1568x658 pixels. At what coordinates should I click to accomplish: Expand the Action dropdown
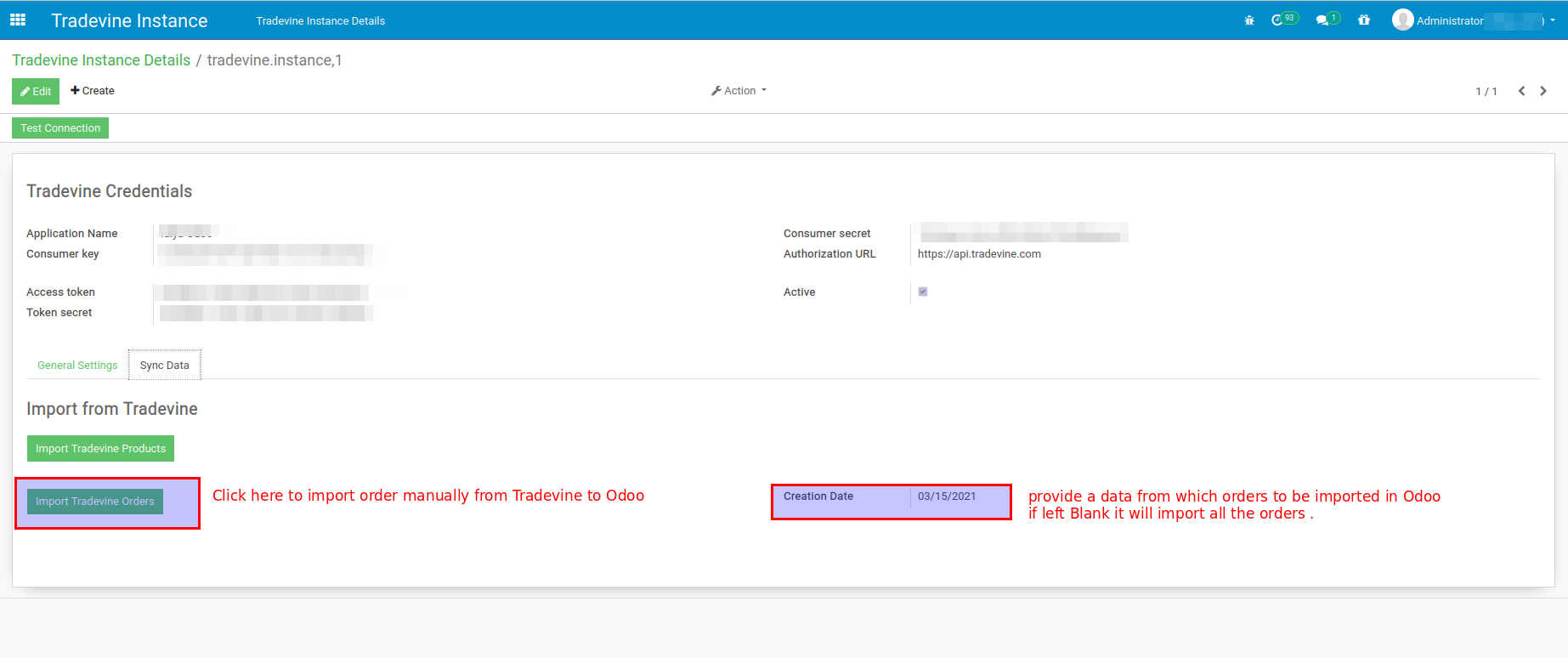point(739,91)
